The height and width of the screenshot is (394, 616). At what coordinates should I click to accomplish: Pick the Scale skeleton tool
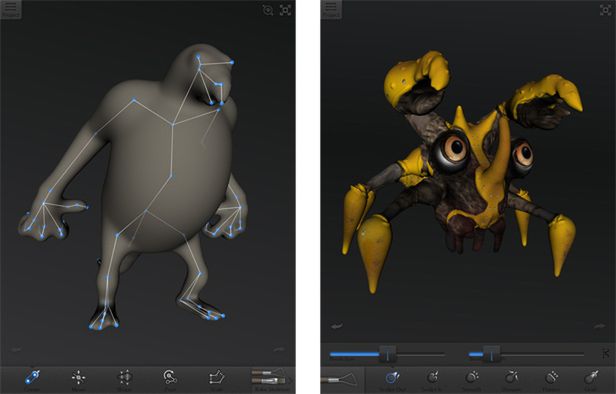click(216, 379)
